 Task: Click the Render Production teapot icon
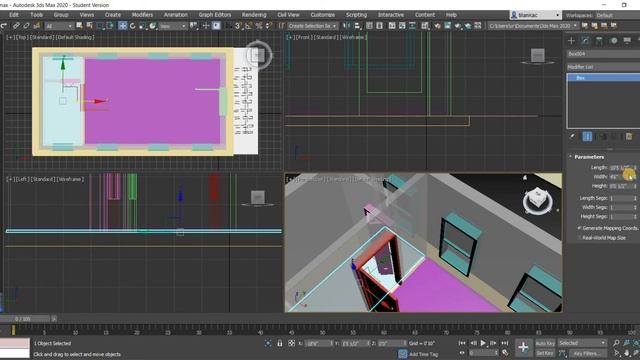point(467,26)
